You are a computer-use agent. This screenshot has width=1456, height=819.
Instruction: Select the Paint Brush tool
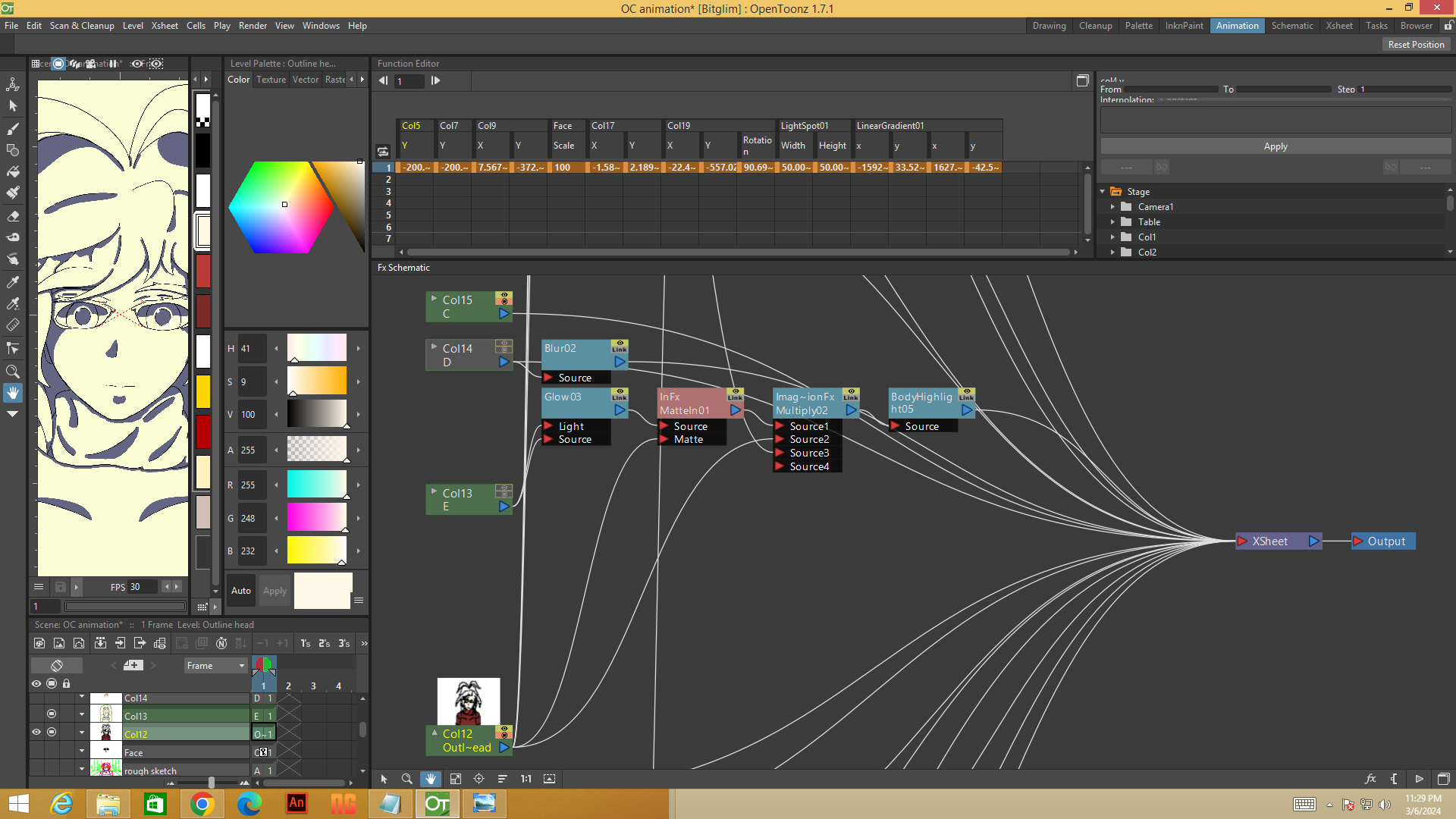(13, 193)
